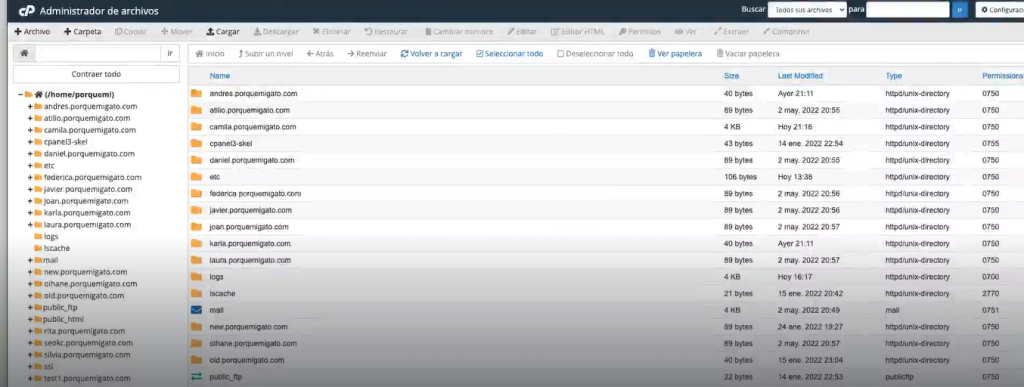Select new.porquemigato.com in file list

605,326
